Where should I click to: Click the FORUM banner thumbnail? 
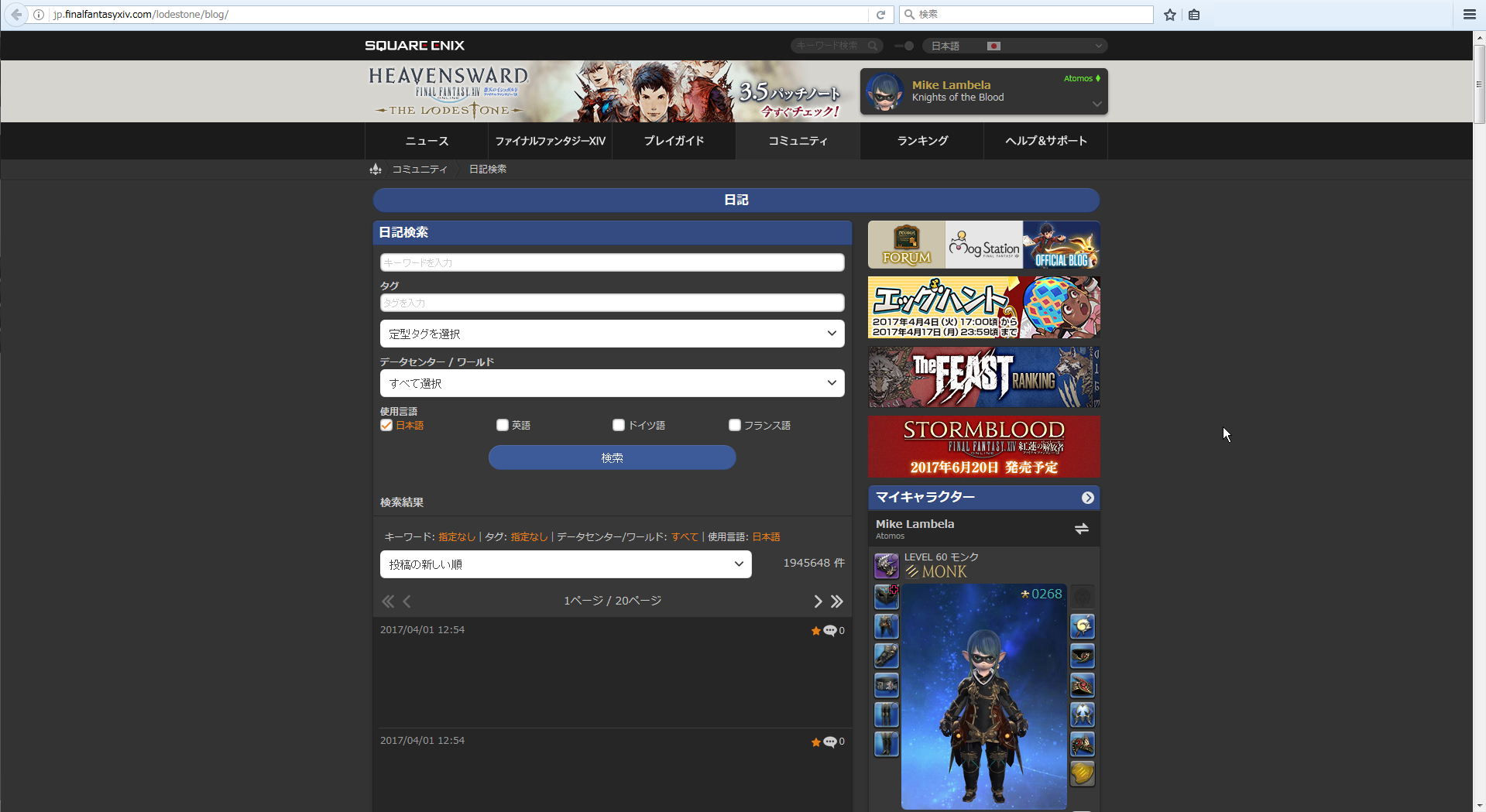click(907, 245)
